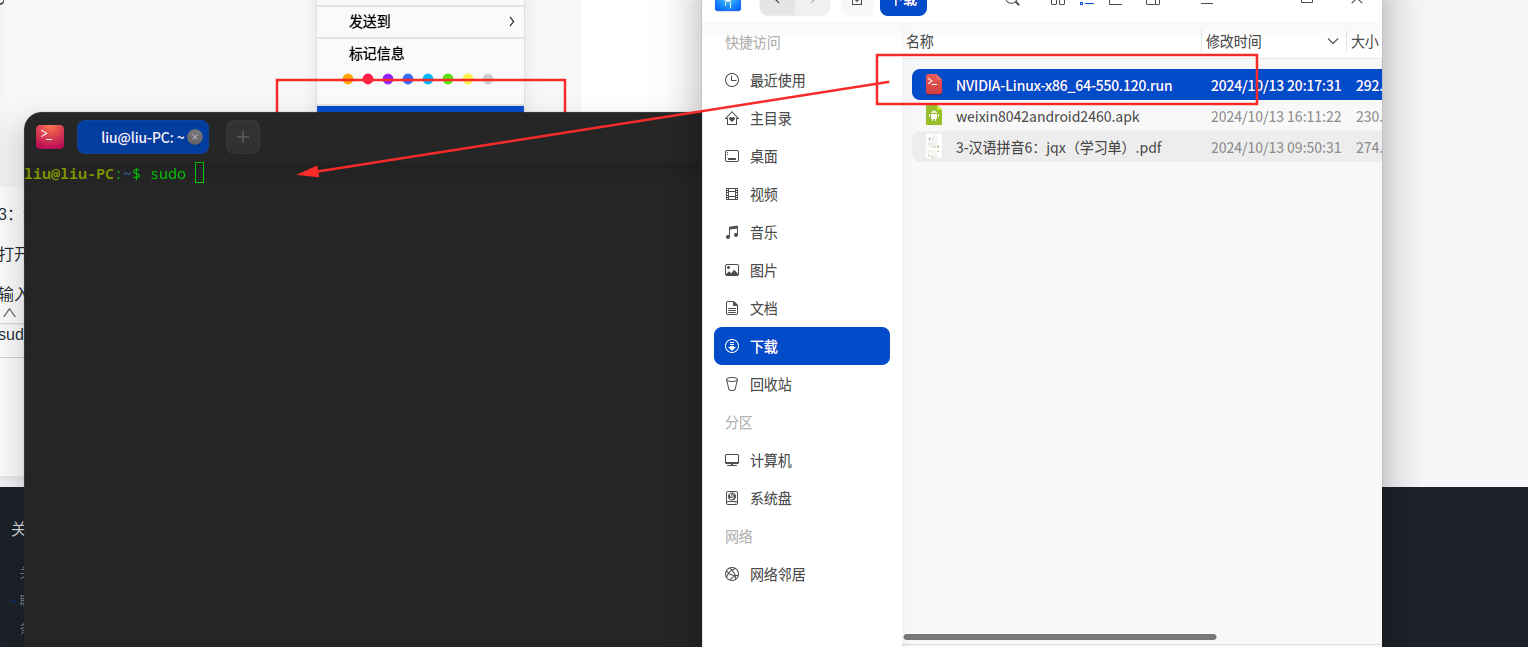Viewport: 1528px width, 647px height.
Task: Click the monitor icon beside 计算机
Action: click(x=732, y=461)
